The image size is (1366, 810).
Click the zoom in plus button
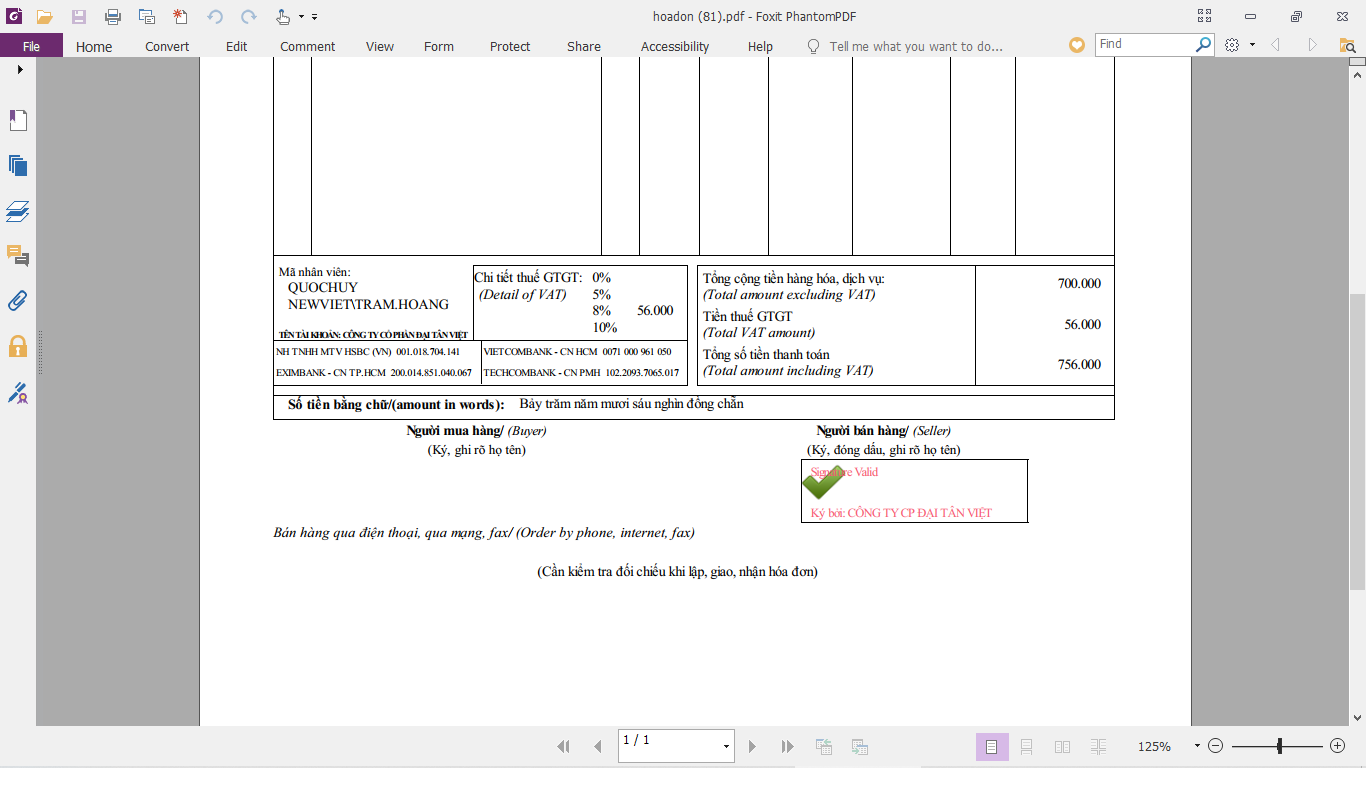click(1338, 746)
